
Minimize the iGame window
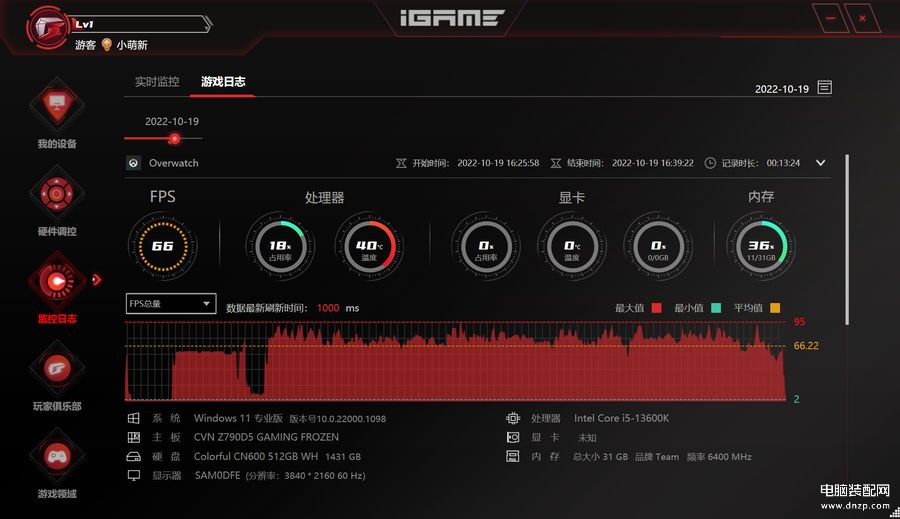[830, 18]
